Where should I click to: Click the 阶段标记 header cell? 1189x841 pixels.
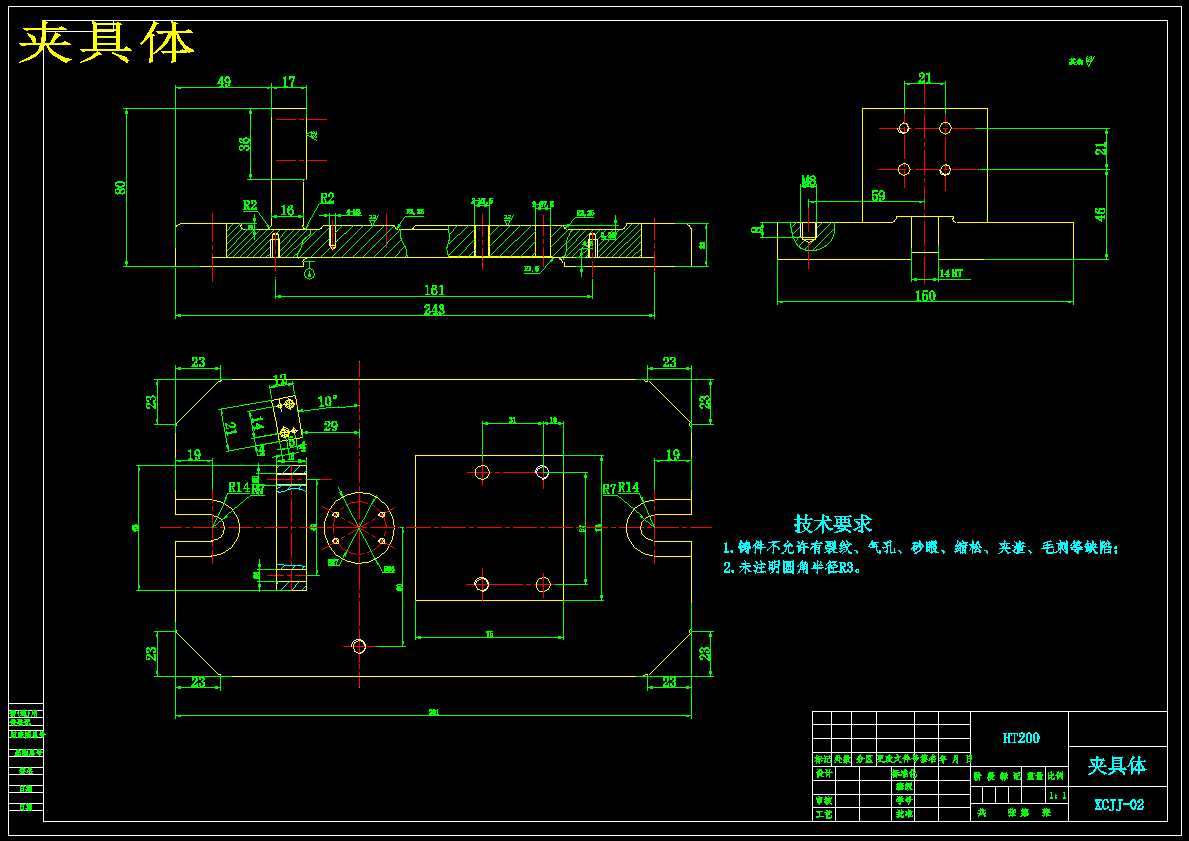click(997, 776)
